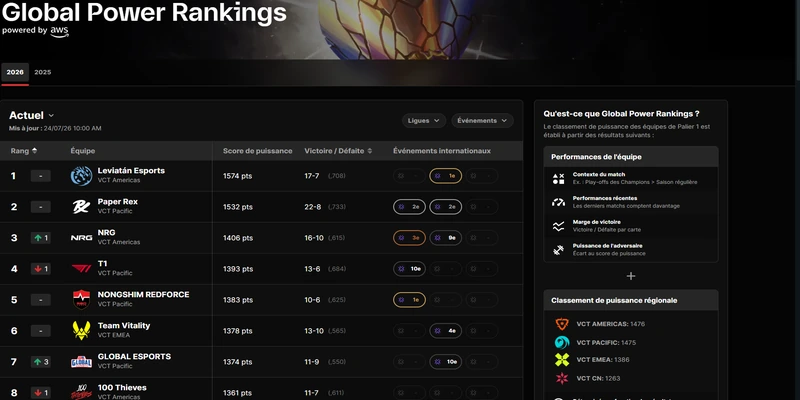This screenshot has width=800, height=400.
Task: Open Leviatán Esports team name link
Action: [131, 170]
